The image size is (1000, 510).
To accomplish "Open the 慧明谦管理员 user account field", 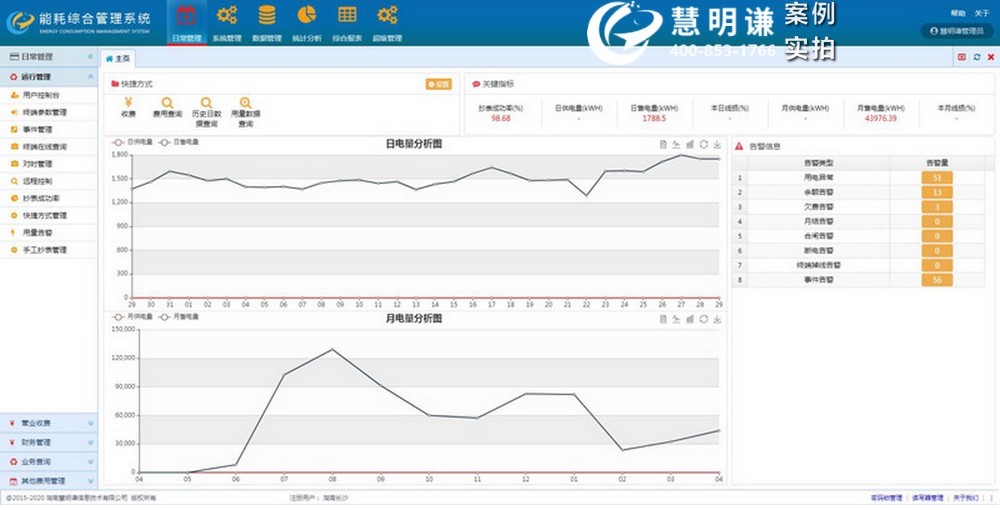I will point(957,32).
